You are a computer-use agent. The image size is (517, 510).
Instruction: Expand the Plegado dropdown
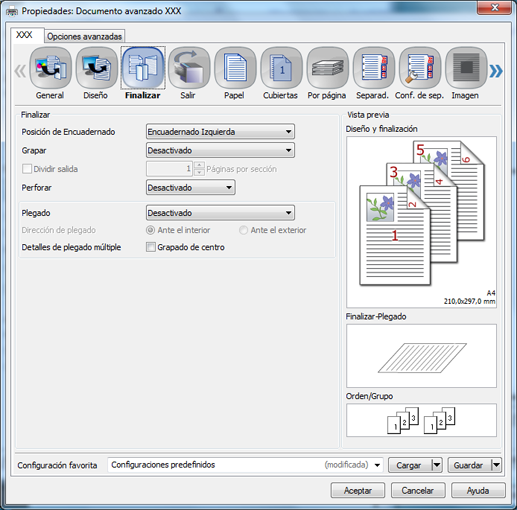tap(220, 213)
